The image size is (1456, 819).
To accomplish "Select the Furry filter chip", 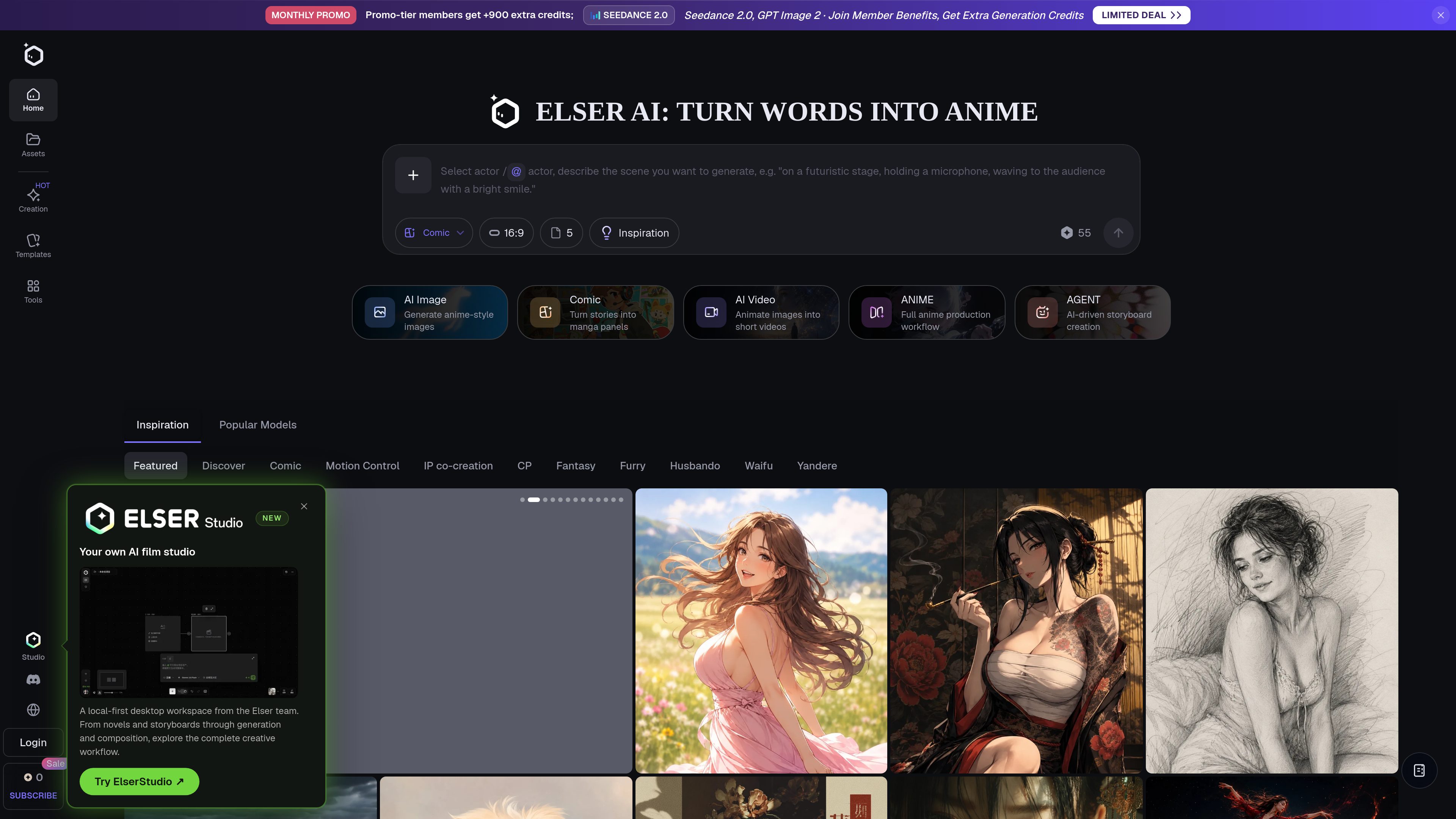I will 632,466.
